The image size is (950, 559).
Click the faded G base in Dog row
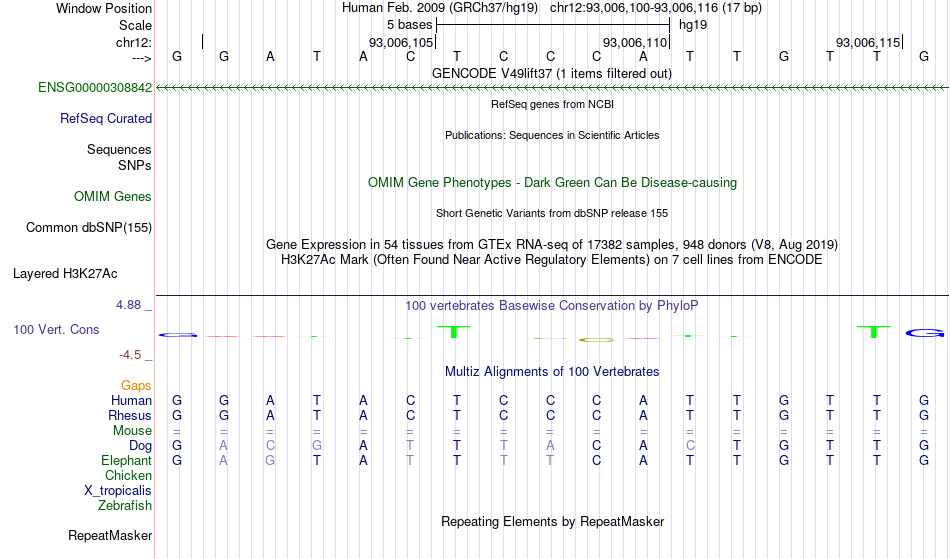click(317, 446)
